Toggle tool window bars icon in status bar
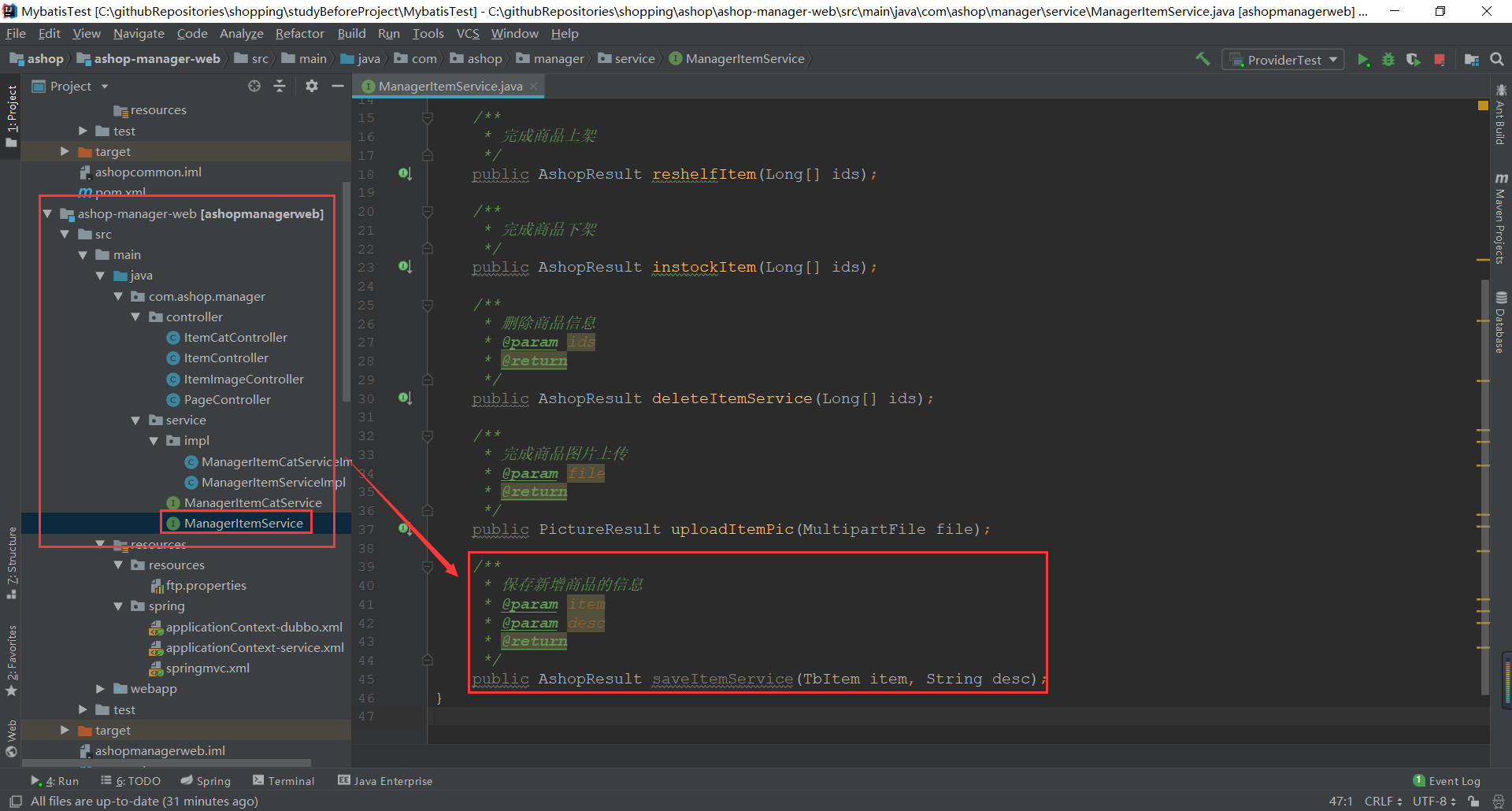The height and width of the screenshot is (811, 1512). point(15,802)
